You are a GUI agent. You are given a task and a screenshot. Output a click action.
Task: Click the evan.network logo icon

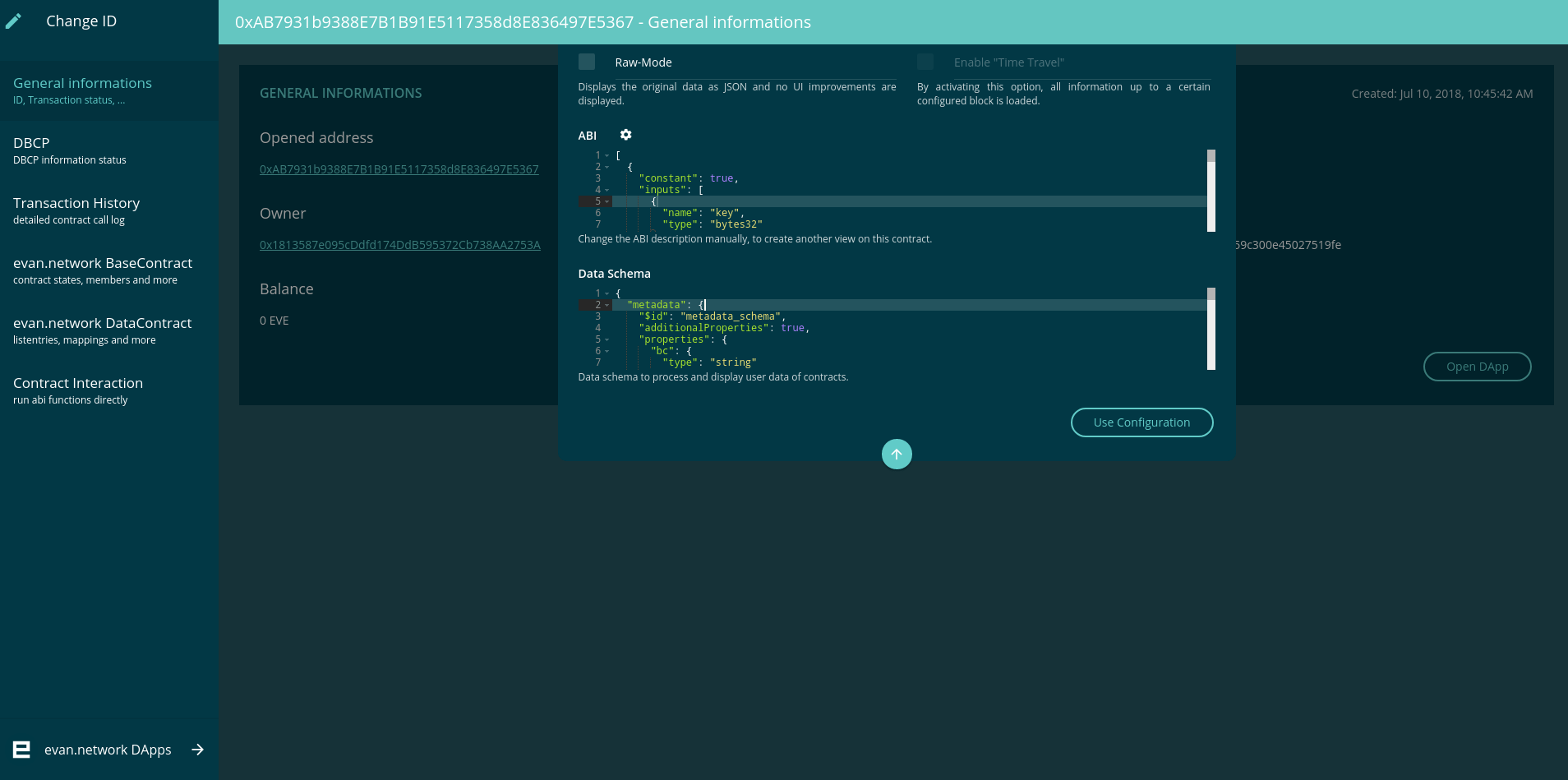(22, 750)
